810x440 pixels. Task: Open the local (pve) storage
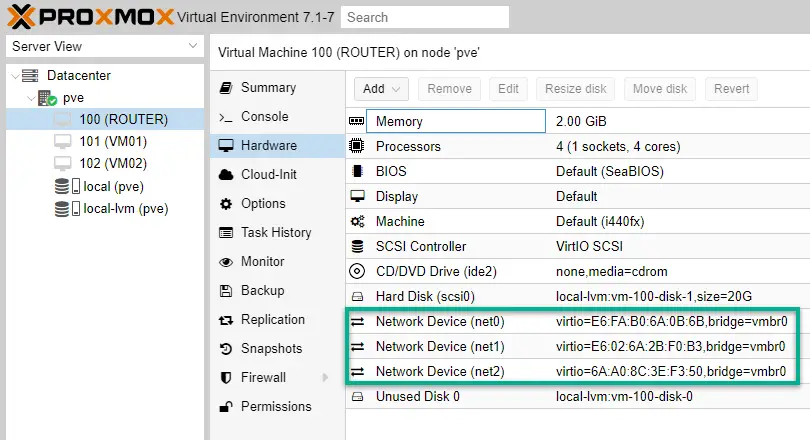[105, 186]
